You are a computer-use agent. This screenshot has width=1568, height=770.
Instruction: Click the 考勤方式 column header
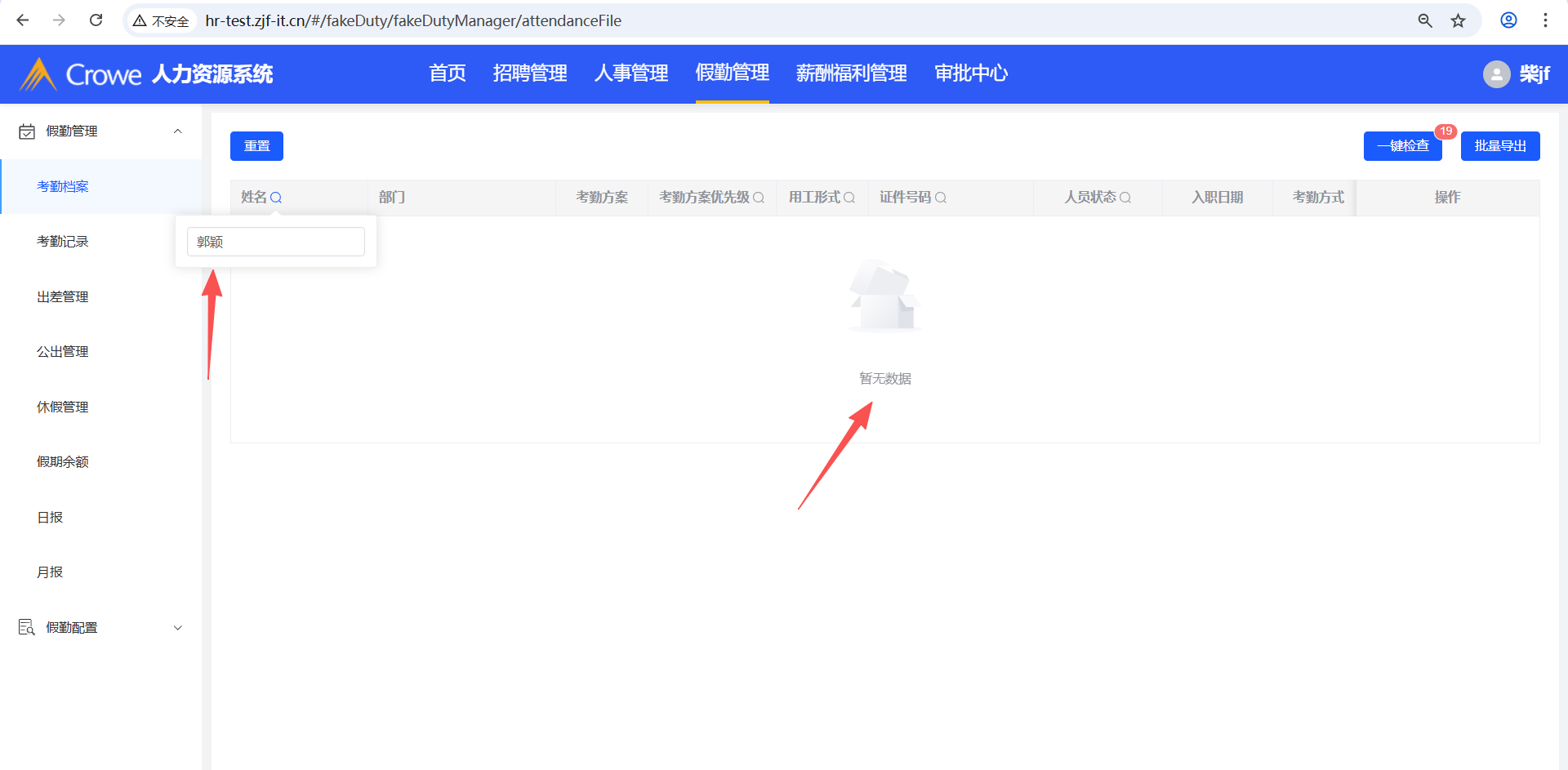click(x=1318, y=198)
